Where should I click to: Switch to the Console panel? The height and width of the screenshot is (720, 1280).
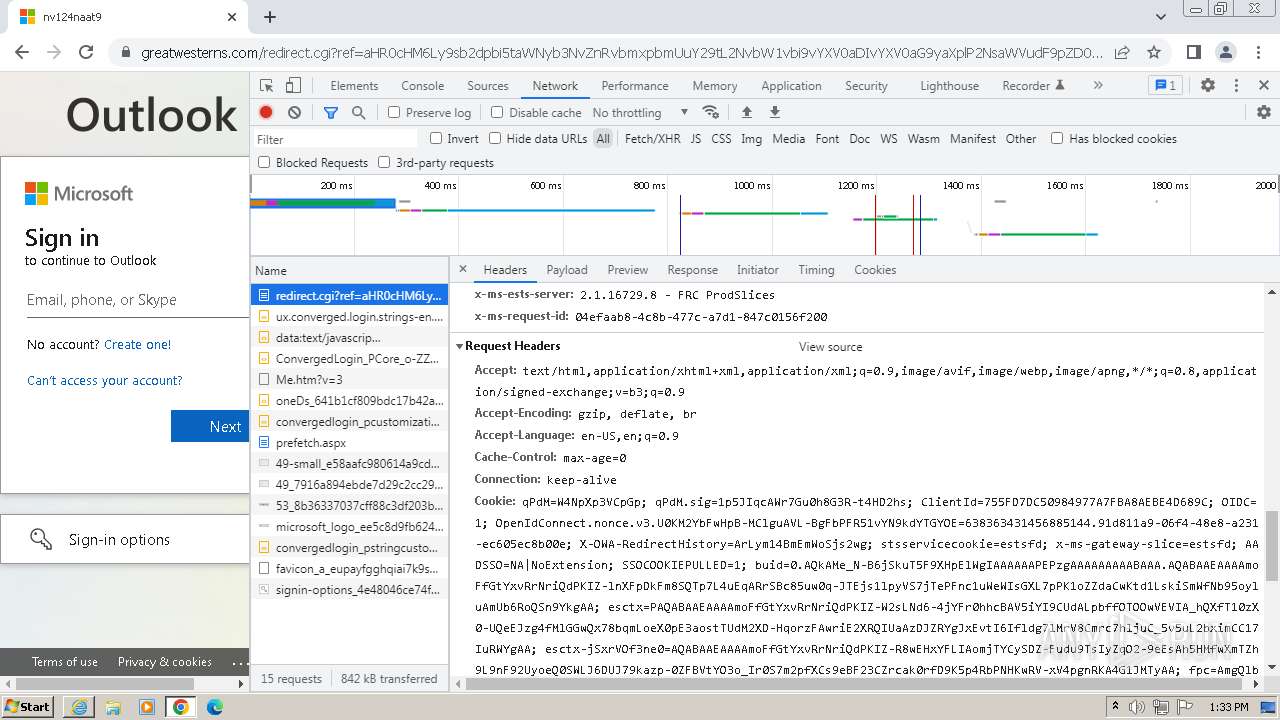pyautogui.click(x=423, y=86)
